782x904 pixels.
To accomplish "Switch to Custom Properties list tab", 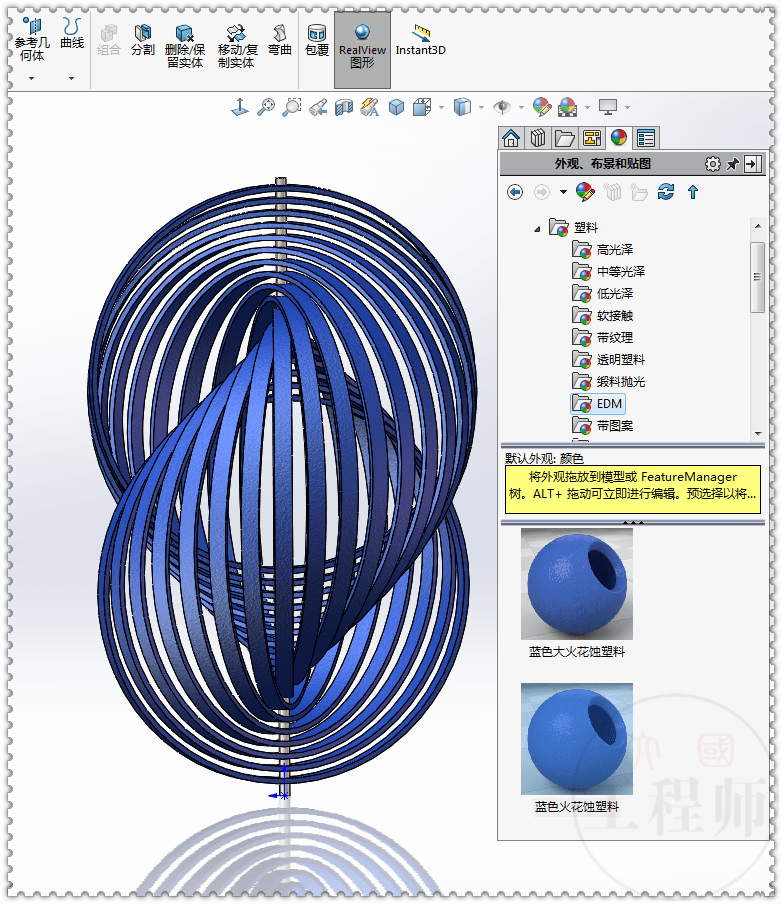I will point(646,138).
